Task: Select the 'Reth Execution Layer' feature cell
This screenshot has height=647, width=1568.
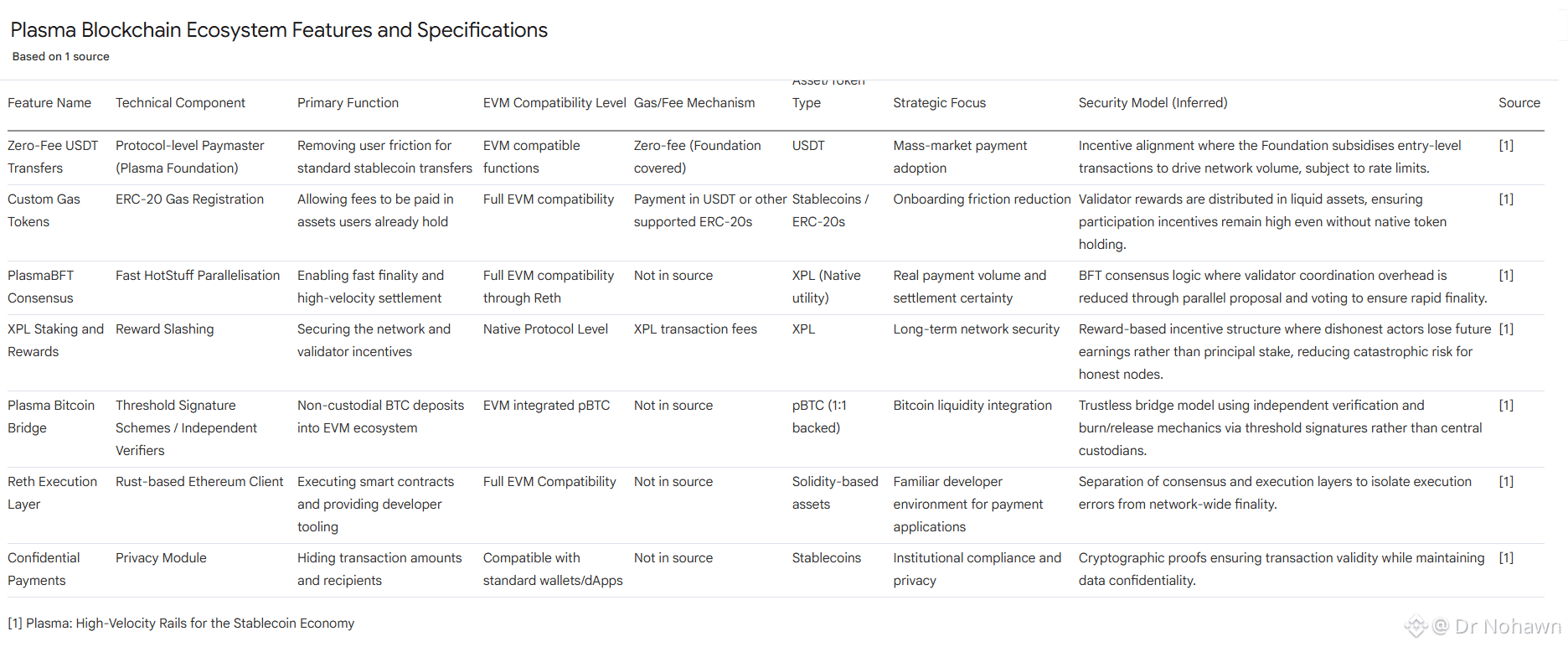Action: click(x=52, y=493)
